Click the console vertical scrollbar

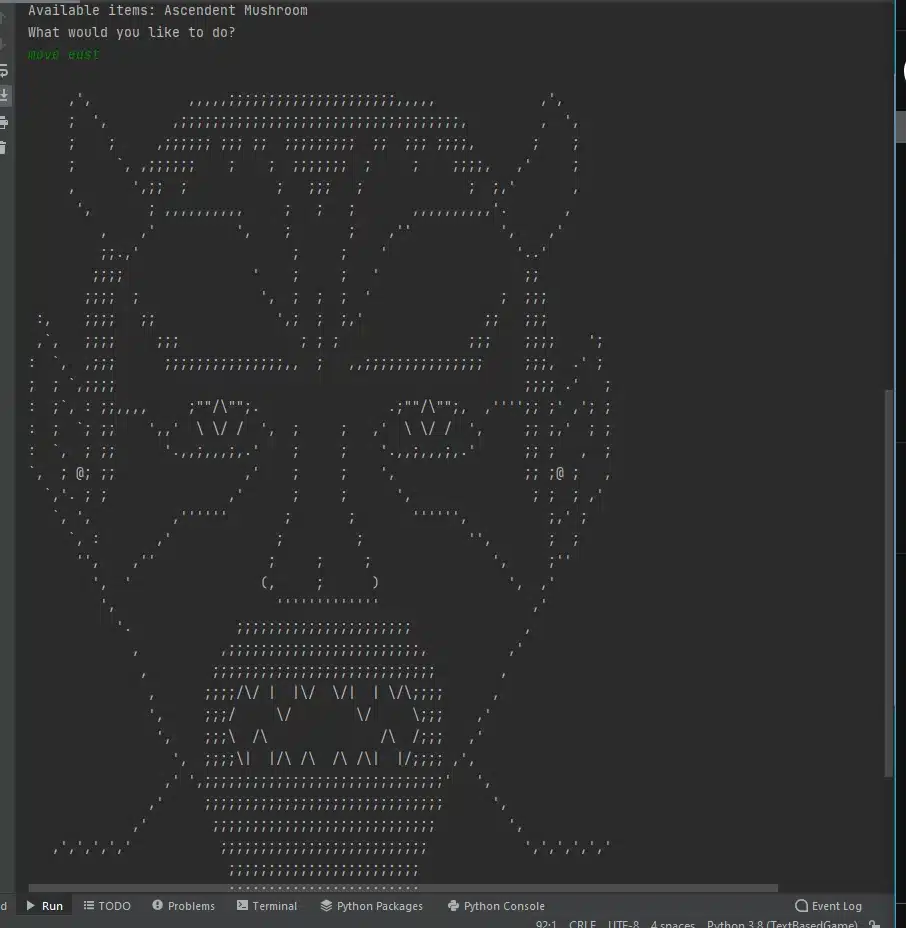coord(888,583)
